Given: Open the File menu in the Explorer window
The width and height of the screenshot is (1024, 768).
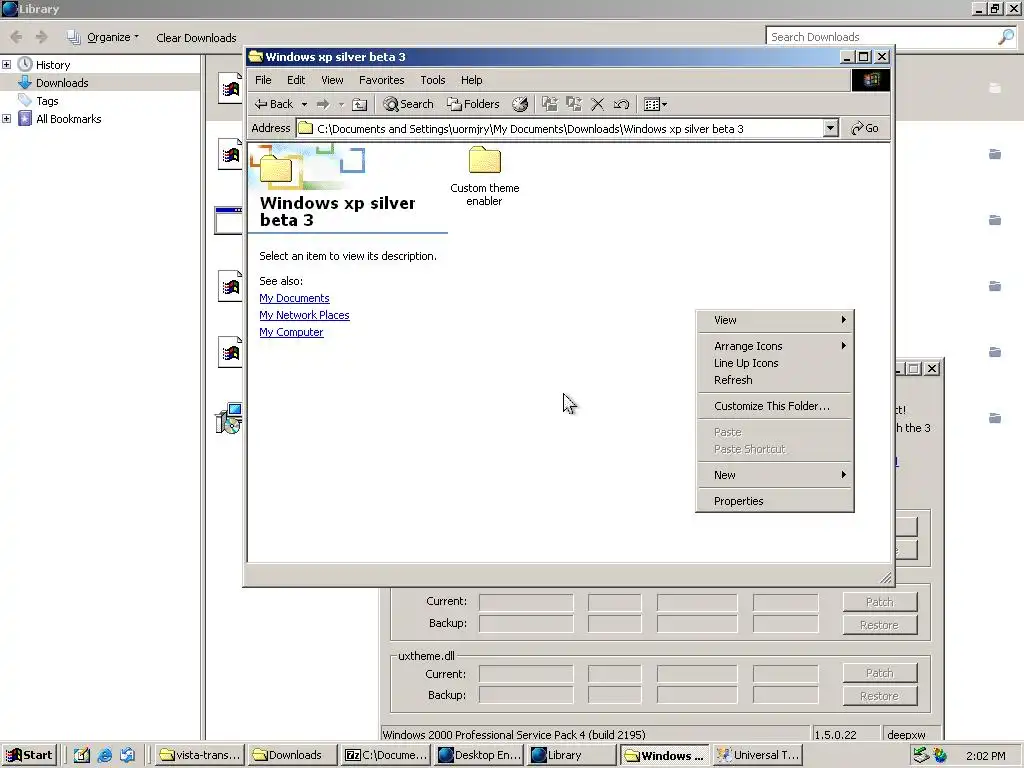Looking at the screenshot, I should tap(263, 80).
